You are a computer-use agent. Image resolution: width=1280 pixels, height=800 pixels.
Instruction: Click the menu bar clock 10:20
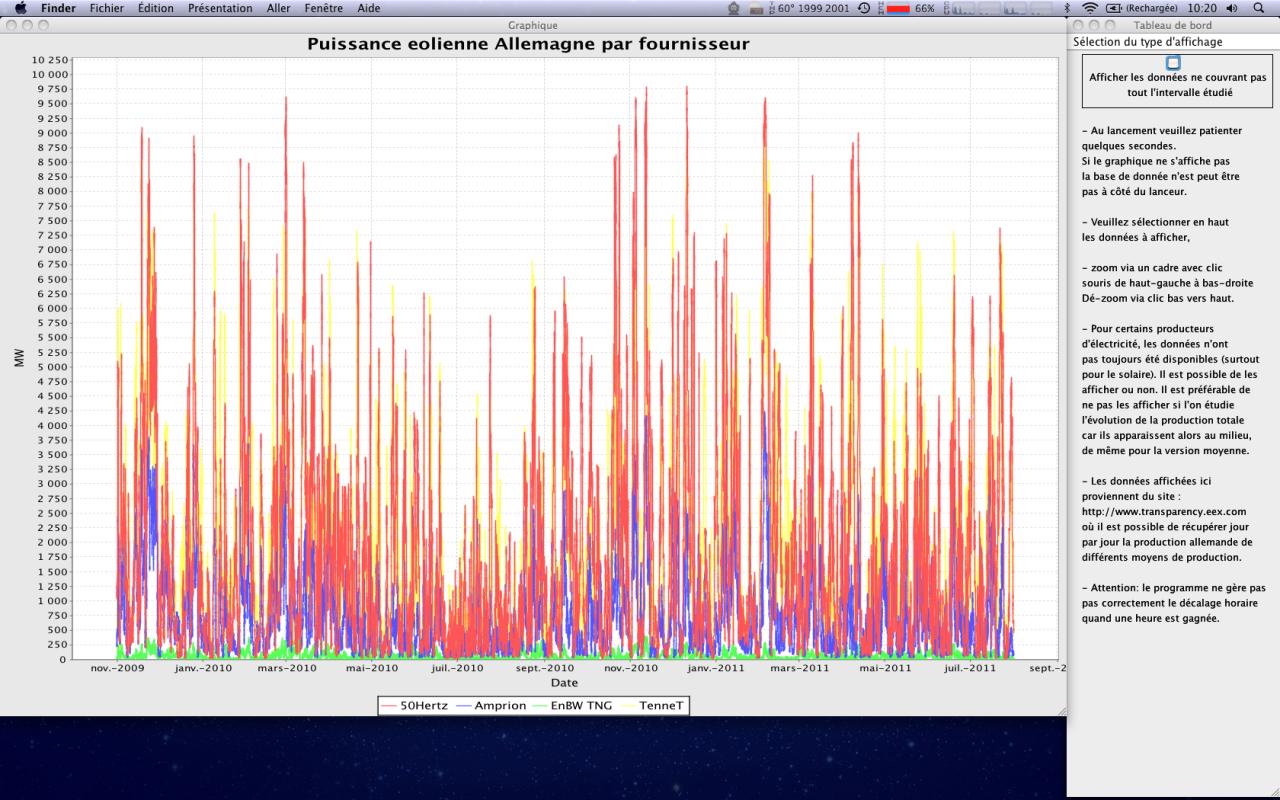click(x=1201, y=8)
